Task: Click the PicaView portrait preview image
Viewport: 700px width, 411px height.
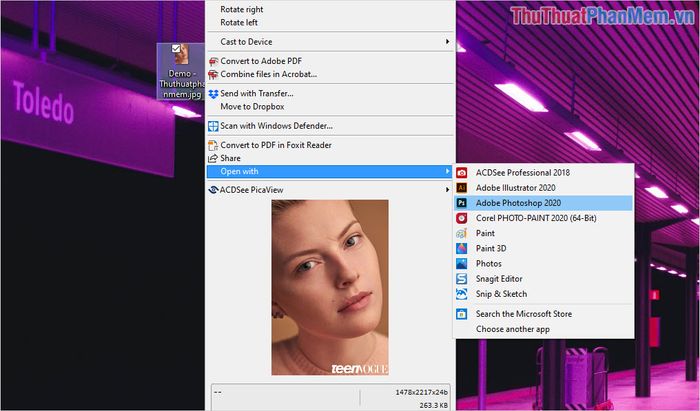Action: pos(330,287)
